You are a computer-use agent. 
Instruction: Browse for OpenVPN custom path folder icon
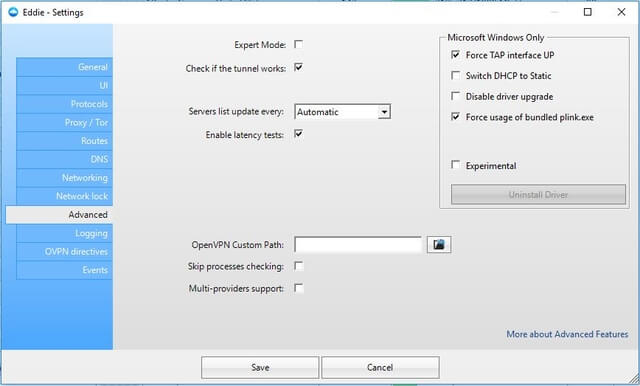pos(439,244)
